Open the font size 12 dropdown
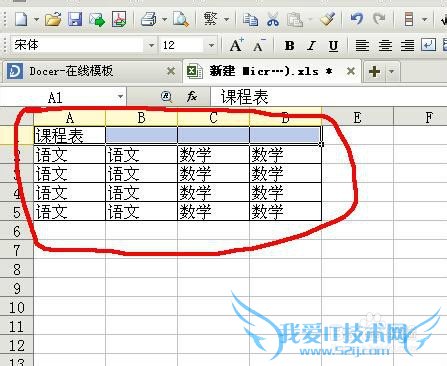The width and height of the screenshot is (447, 366). tap(211, 45)
